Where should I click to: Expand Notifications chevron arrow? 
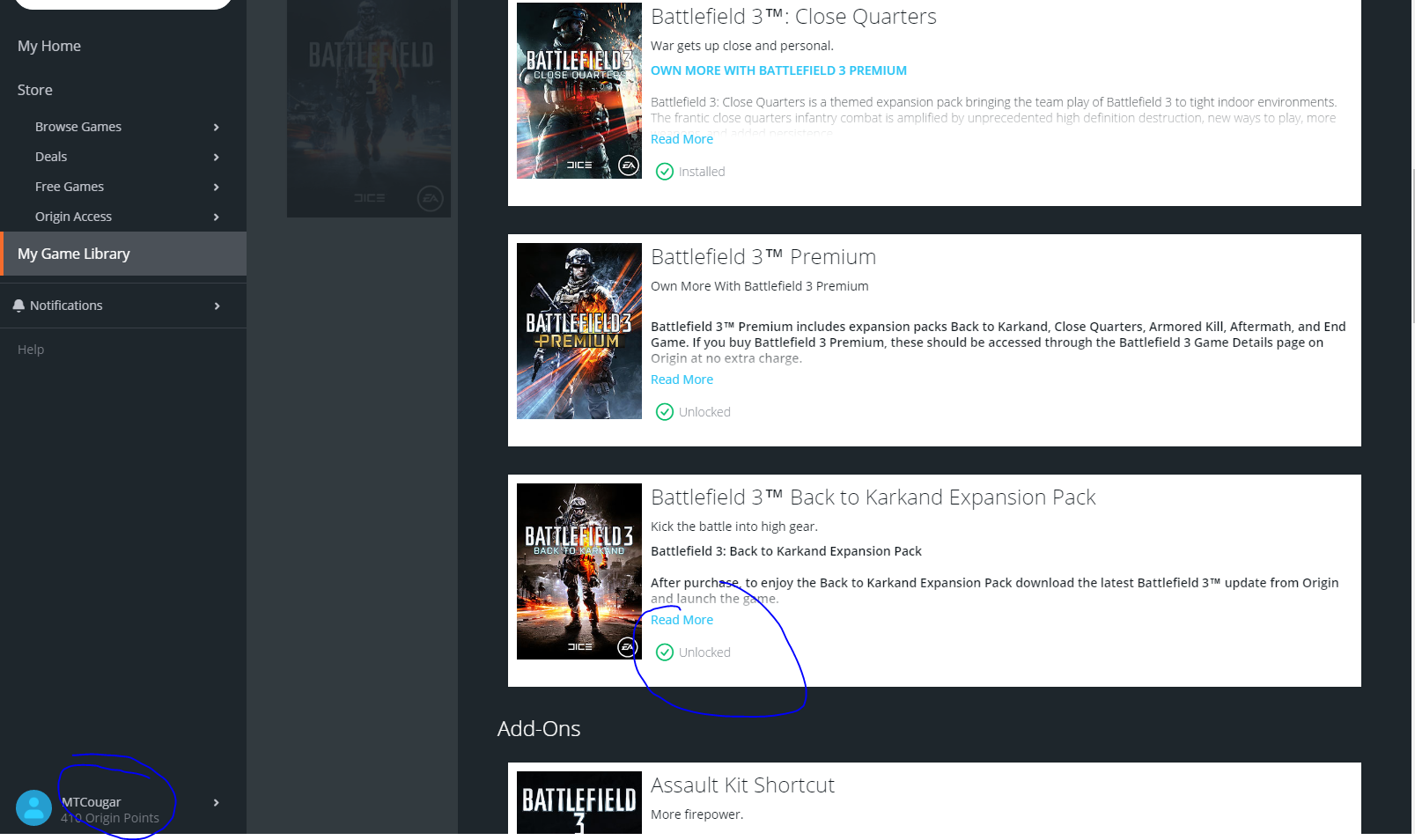(x=217, y=306)
